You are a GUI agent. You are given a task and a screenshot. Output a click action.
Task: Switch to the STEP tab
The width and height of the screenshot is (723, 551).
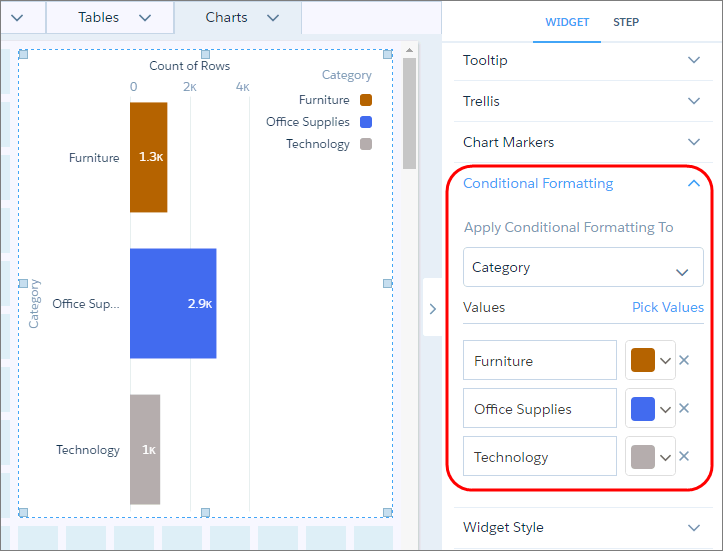click(626, 22)
